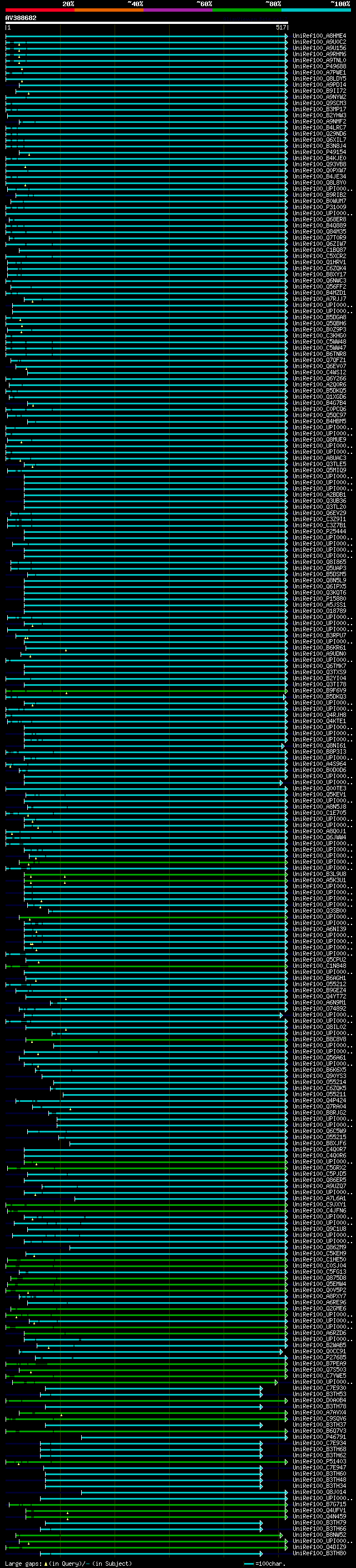Open hit UniRef100_Q2GME6
This screenshot has width=356, height=1568.
(319, 1308)
